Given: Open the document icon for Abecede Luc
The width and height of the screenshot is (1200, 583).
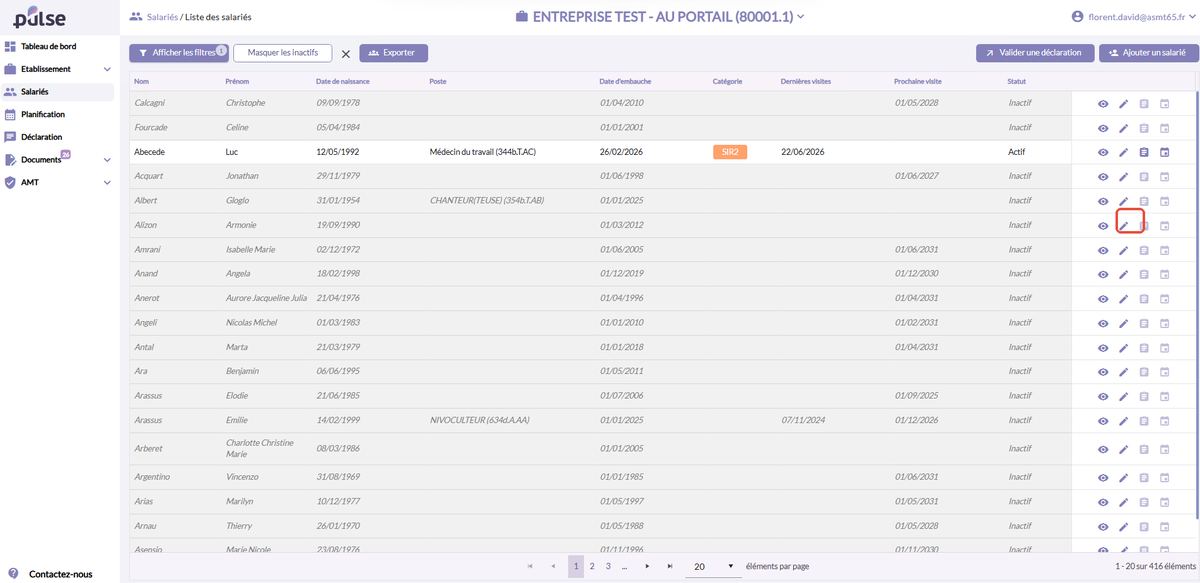Looking at the screenshot, I should click(1144, 152).
